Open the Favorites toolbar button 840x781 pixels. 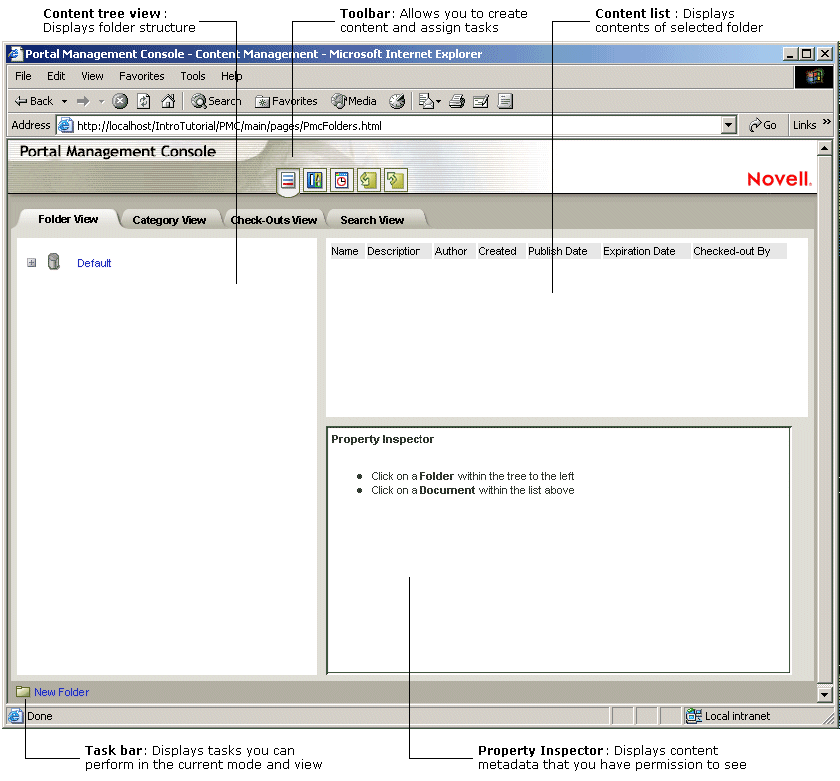(x=286, y=101)
